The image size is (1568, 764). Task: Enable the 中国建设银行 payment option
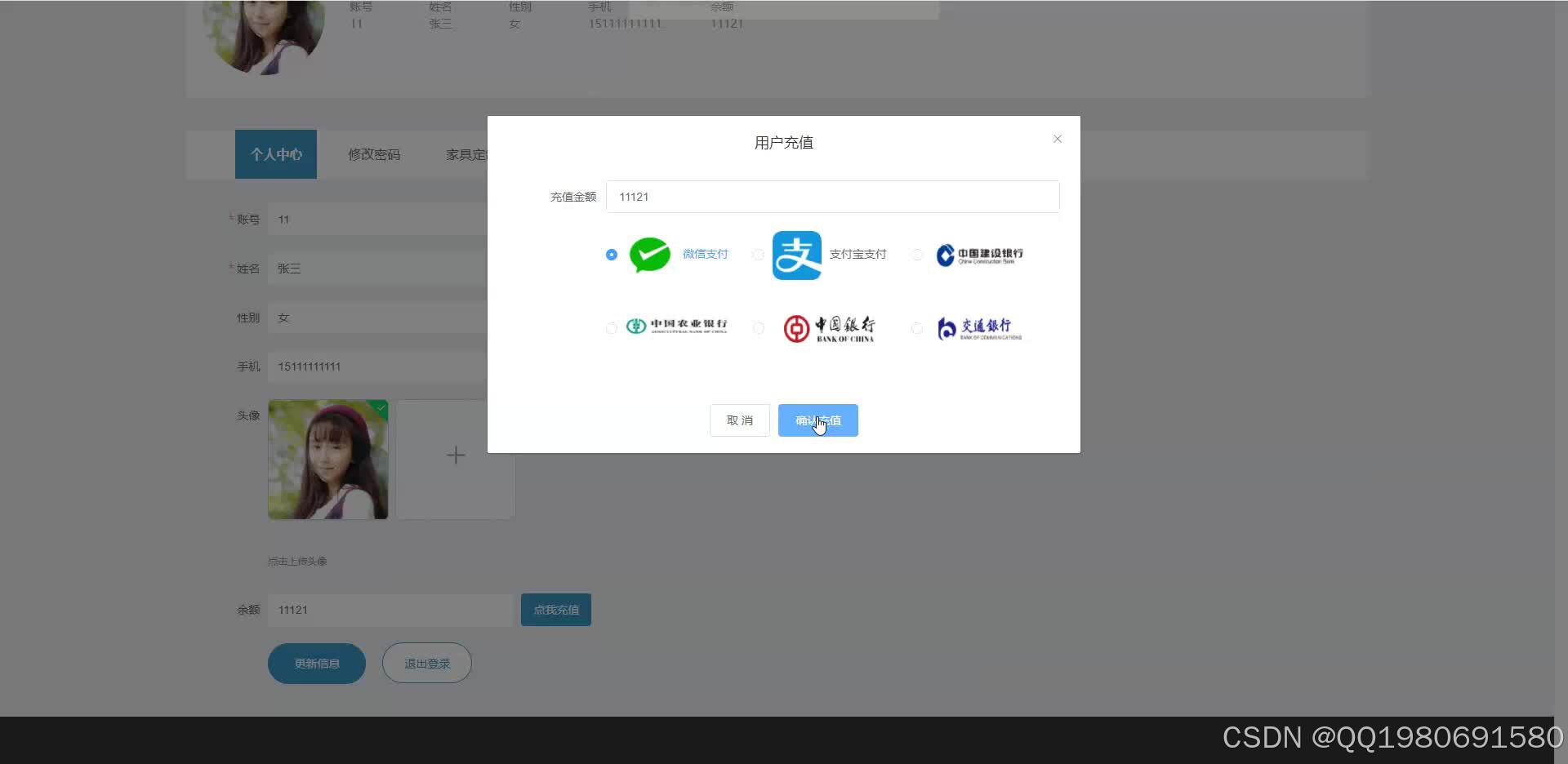[x=916, y=255]
